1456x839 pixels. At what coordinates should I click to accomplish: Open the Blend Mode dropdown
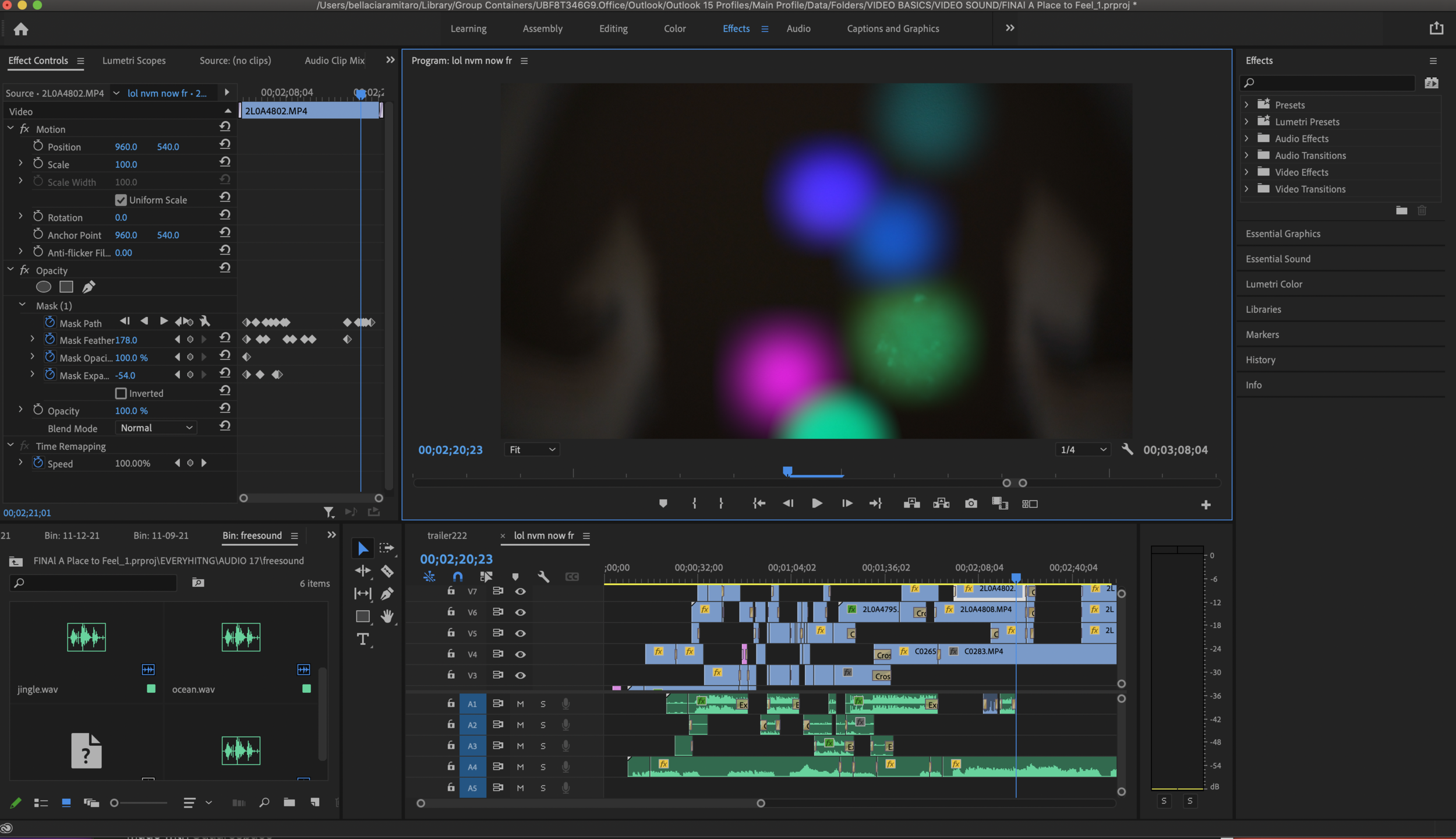click(x=156, y=428)
